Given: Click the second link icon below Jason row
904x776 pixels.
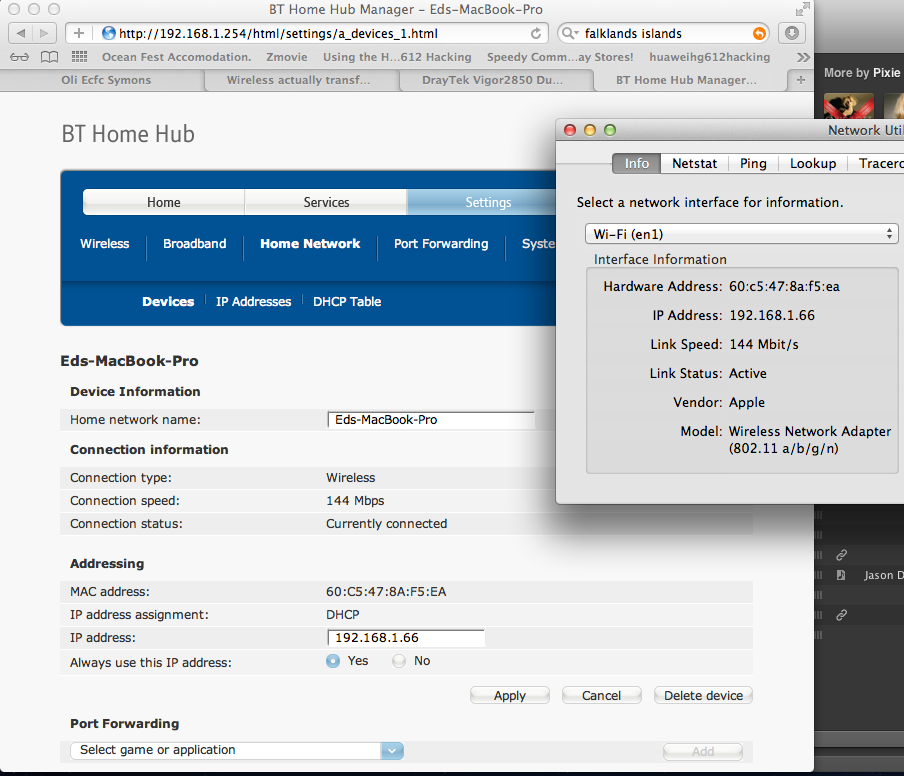Looking at the screenshot, I should click(x=841, y=615).
